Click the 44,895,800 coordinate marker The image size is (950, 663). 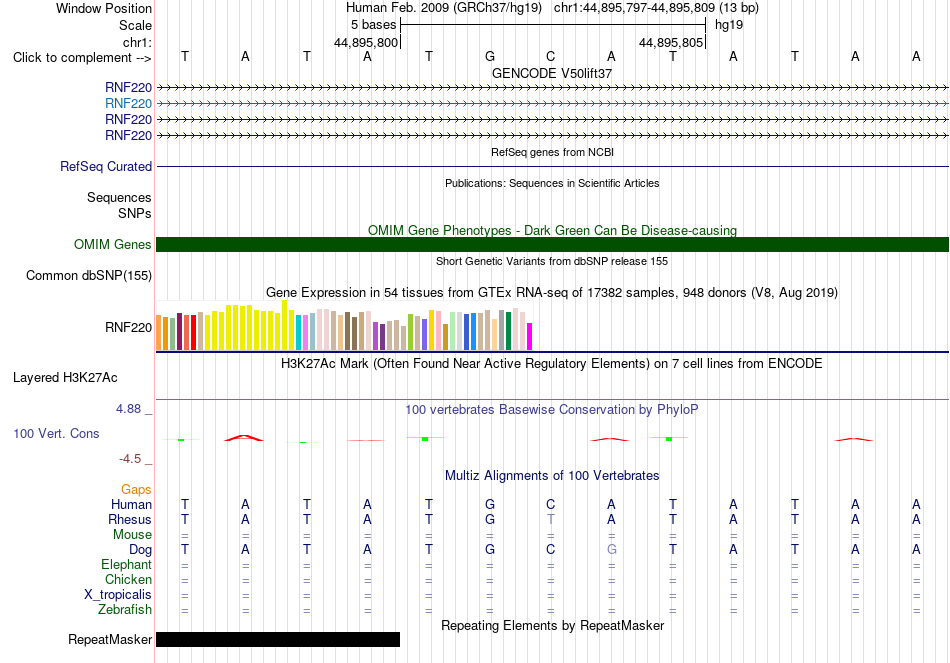[366, 42]
